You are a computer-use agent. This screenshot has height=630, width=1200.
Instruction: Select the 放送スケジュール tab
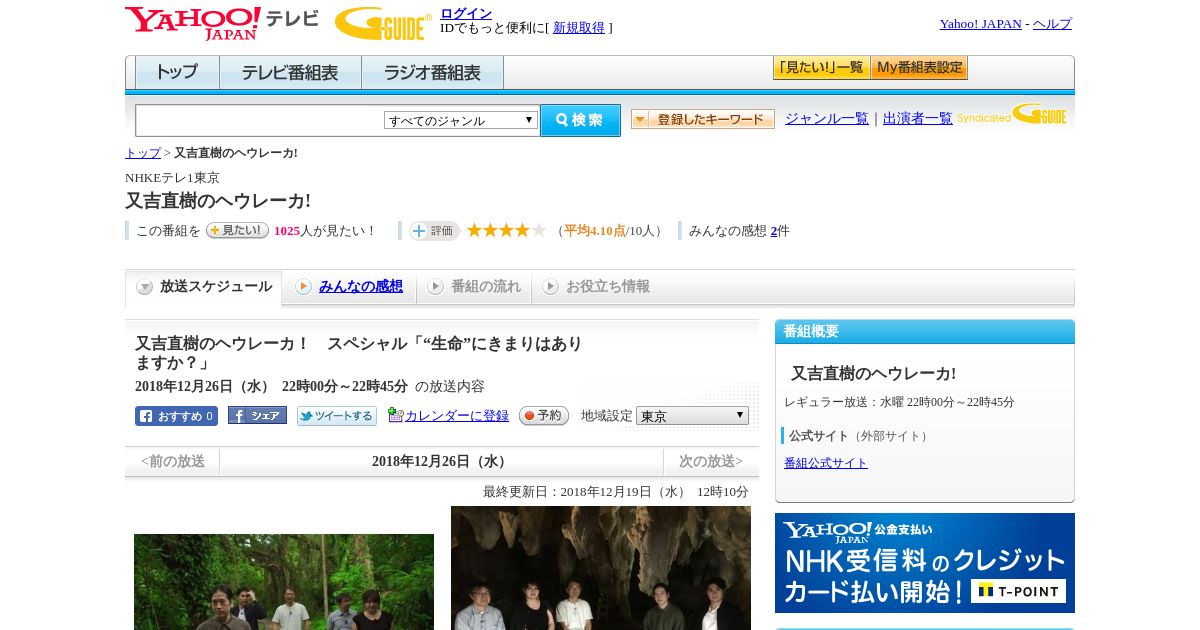204,287
